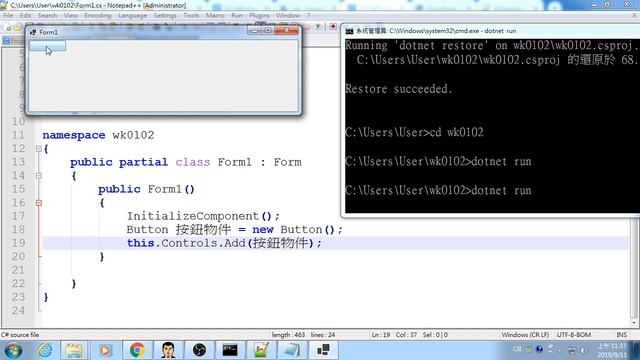
Task: Click the 'namespace' keyword on line 11
Action: 74,135
